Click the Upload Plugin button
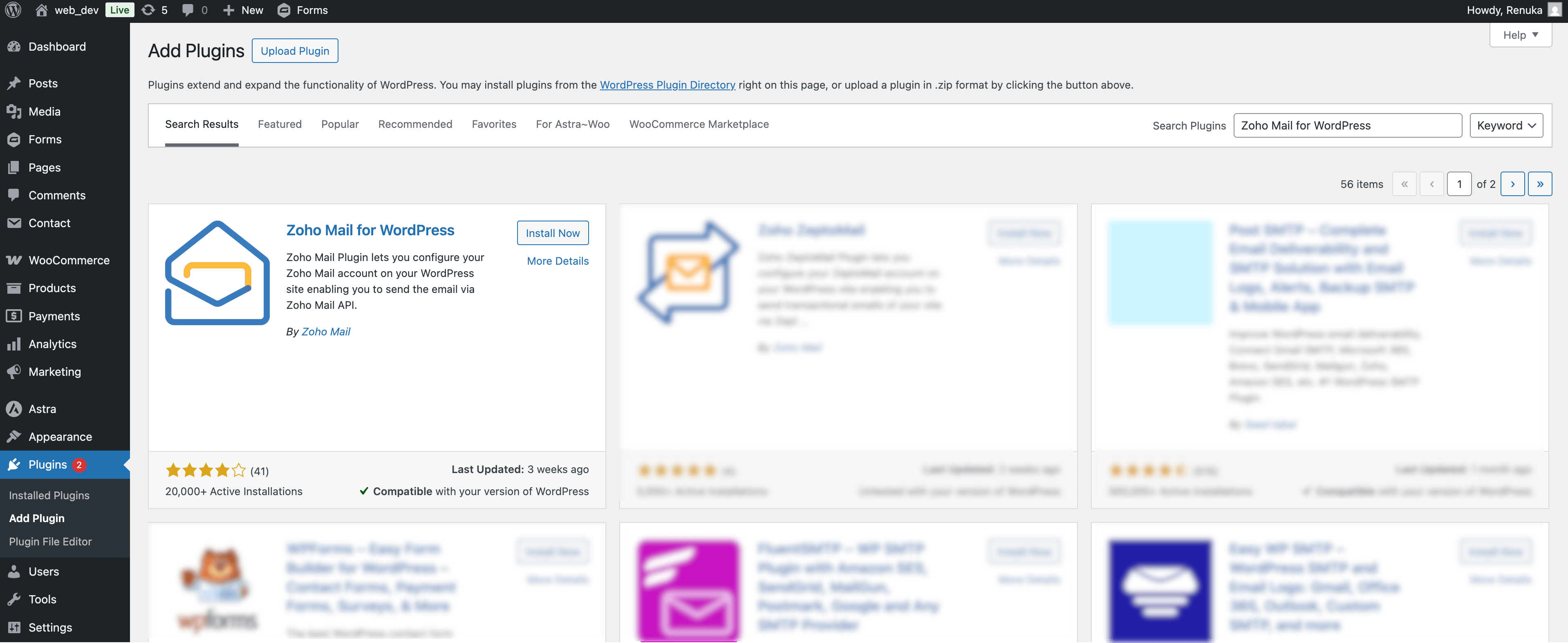 point(295,51)
